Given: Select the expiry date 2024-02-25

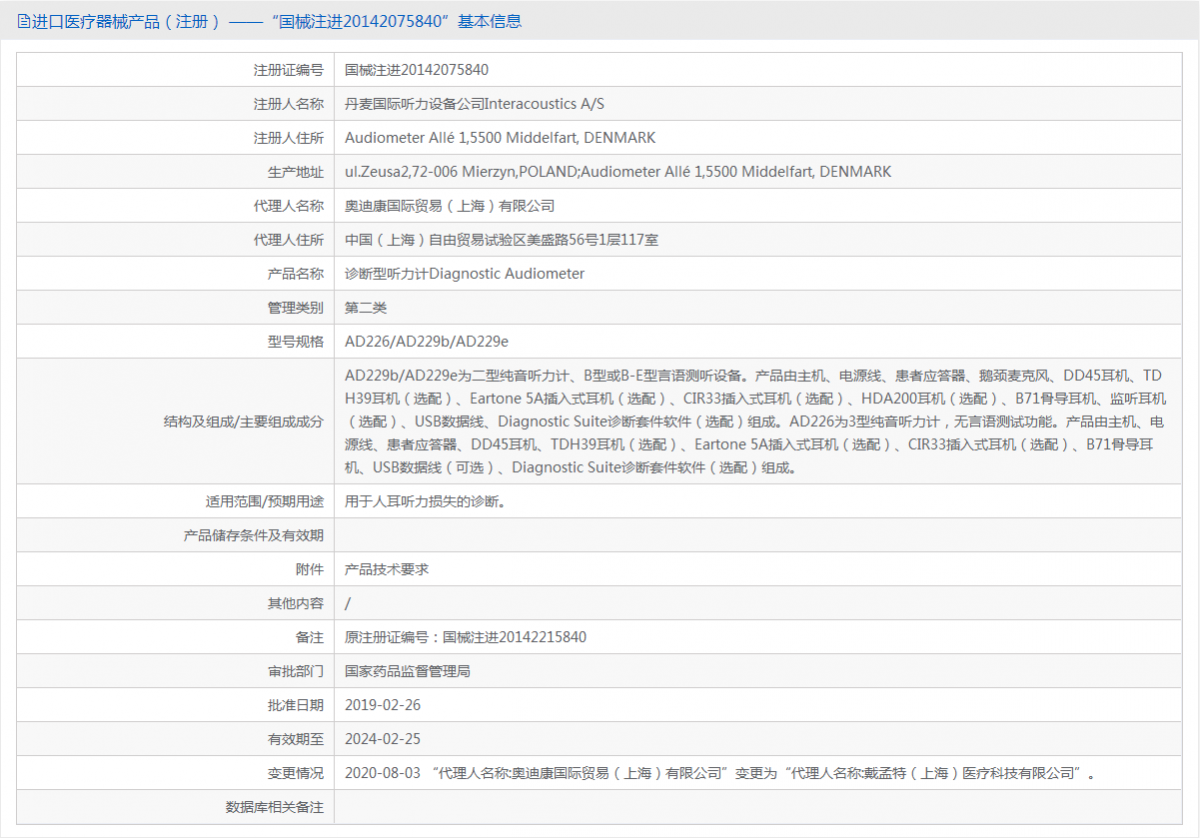Looking at the screenshot, I should (383, 740).
